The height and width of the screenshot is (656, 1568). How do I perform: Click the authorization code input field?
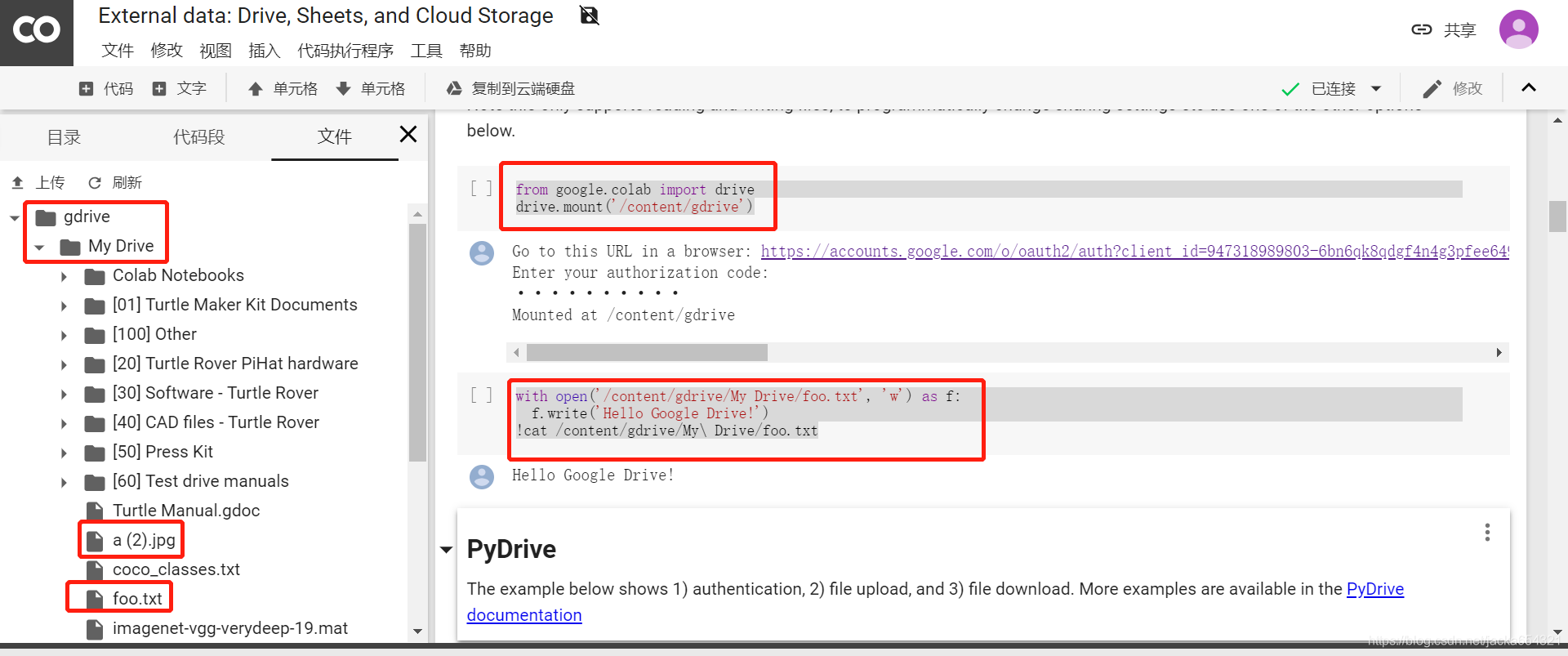coord(598,292)
